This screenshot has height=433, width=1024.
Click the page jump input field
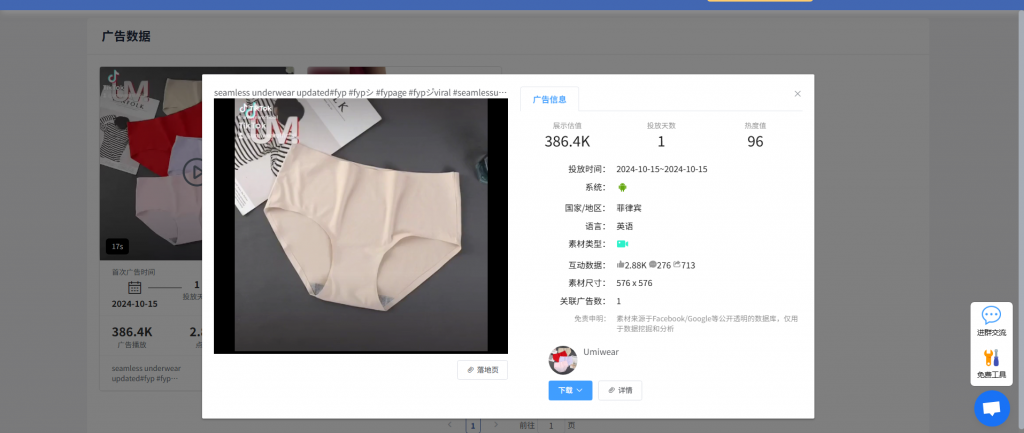550,426
